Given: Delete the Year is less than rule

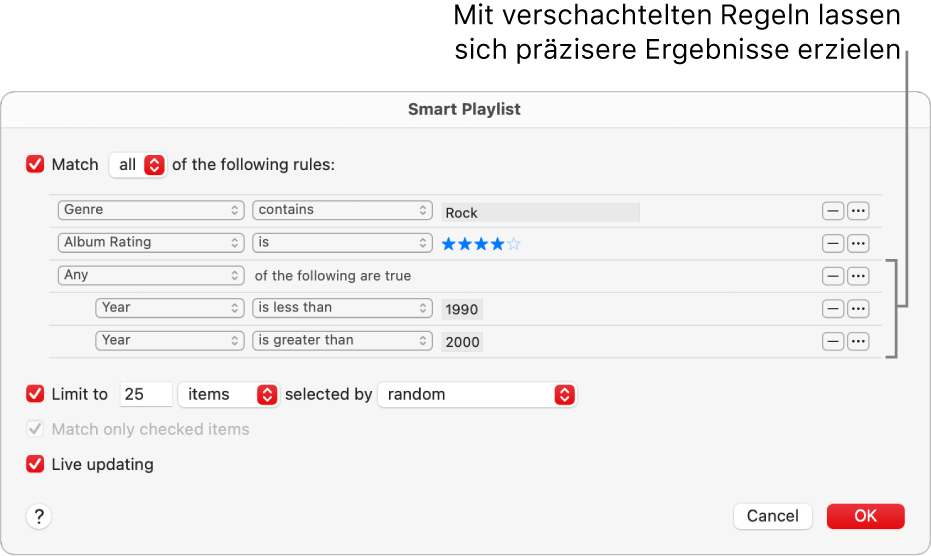Looking at the screenshot, I should (832, 309).
